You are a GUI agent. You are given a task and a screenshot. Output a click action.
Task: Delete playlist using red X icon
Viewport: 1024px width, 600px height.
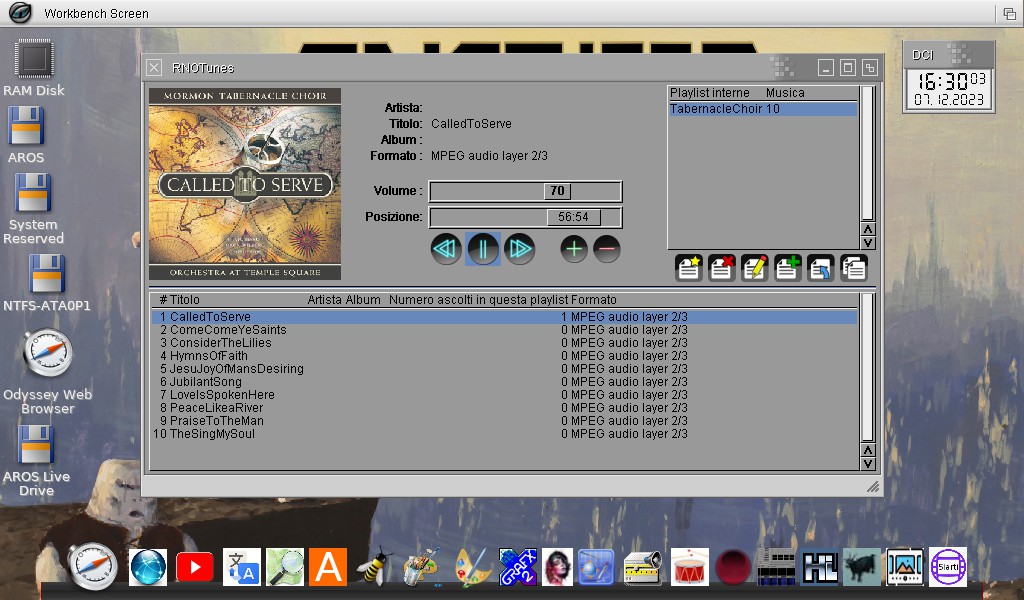722,267
